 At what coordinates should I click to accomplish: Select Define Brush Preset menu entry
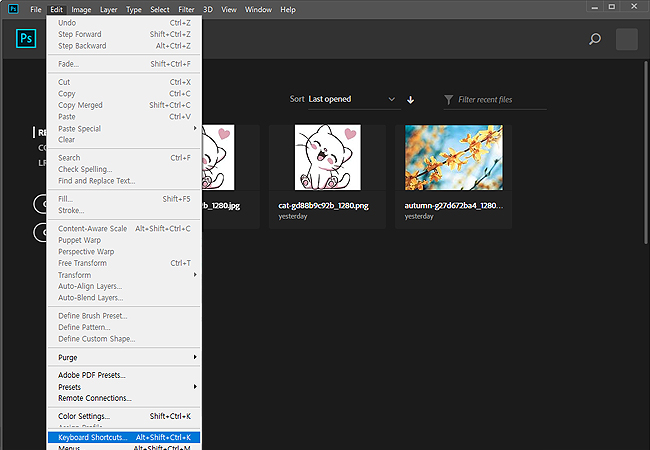click(x=124, y=316)
